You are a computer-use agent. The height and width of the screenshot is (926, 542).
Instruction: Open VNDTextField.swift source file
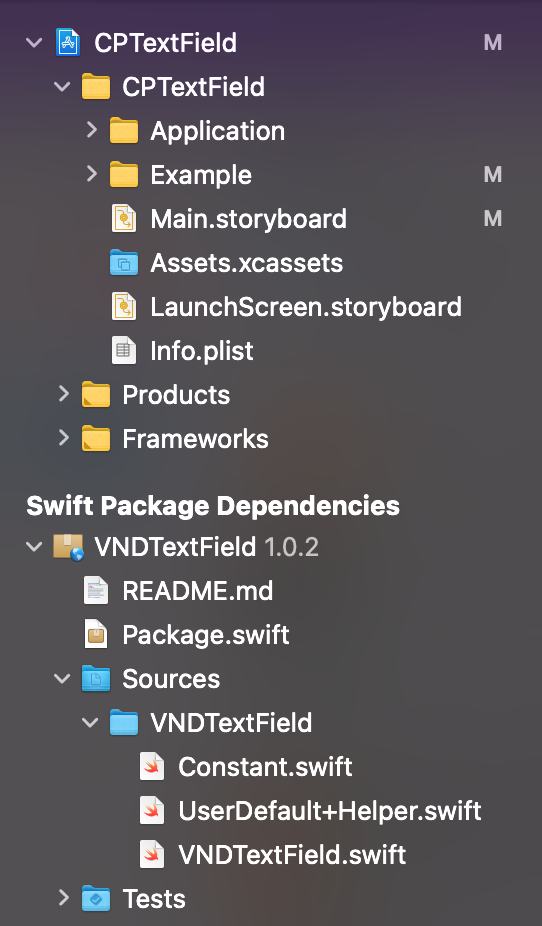(x=292, y=855)
